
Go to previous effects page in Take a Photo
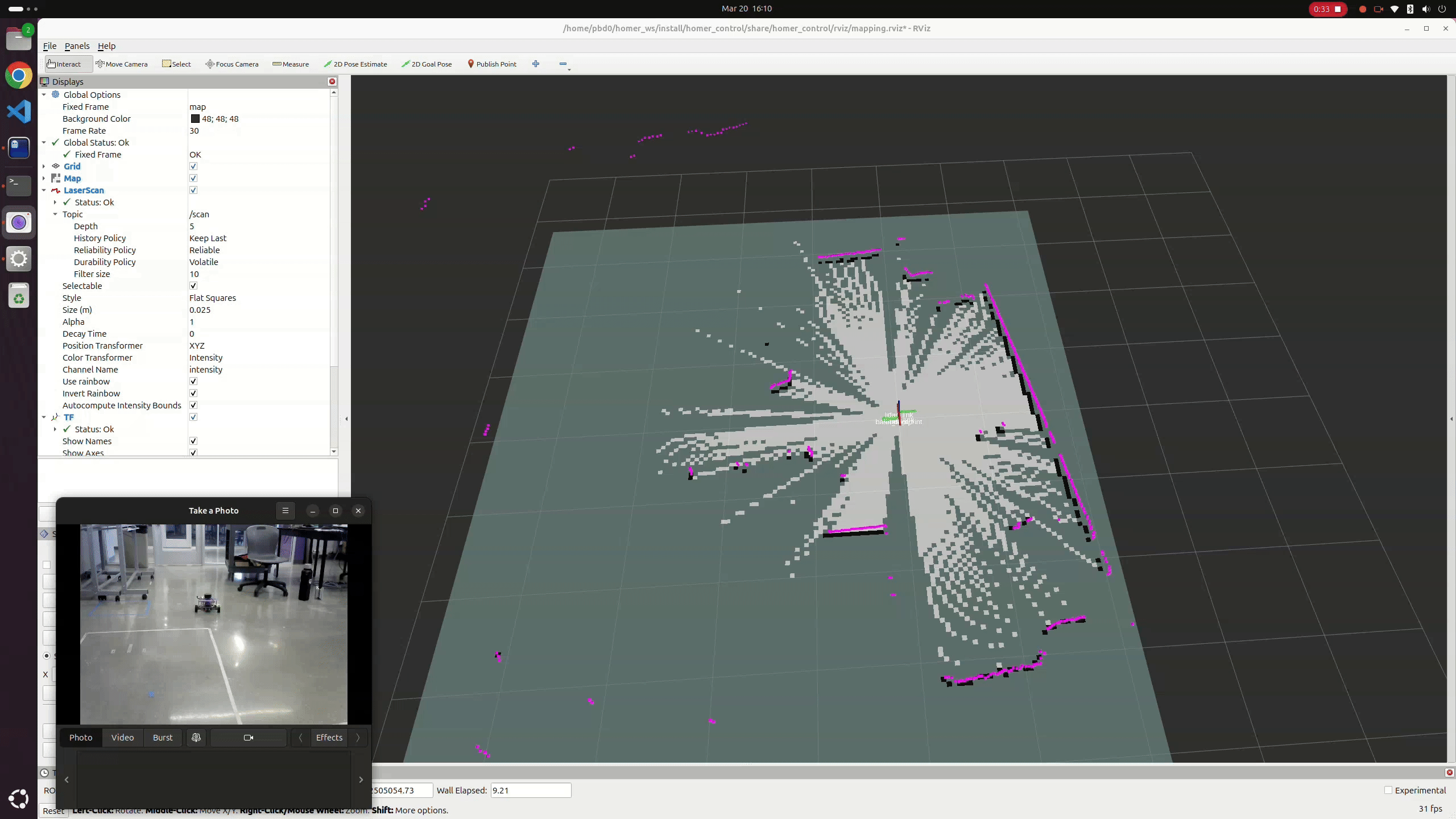[x=300, y=738]
